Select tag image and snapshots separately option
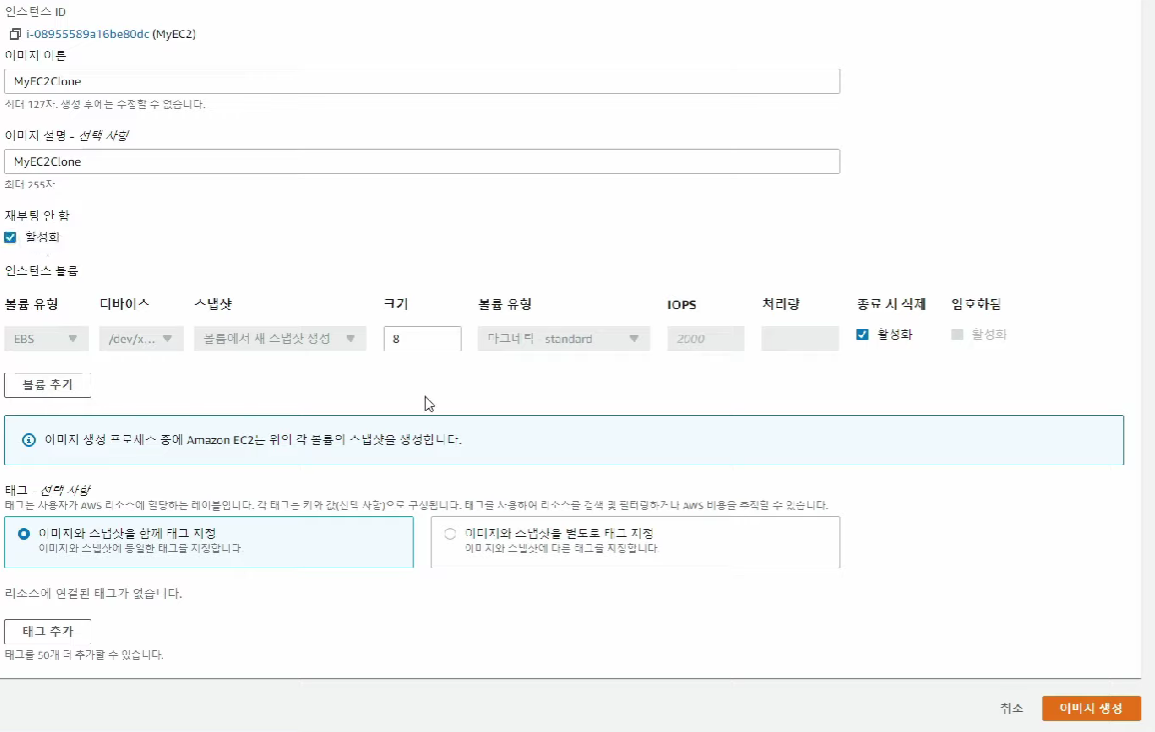The height and width of the screenshot is (732, 1155). [635, 541]
